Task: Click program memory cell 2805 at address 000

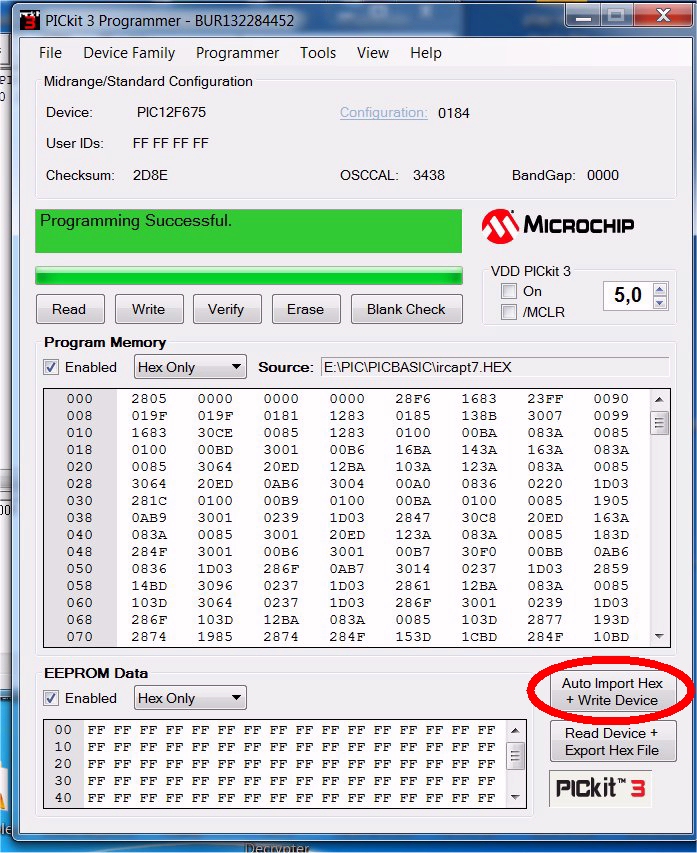Action: click(149, 399)
